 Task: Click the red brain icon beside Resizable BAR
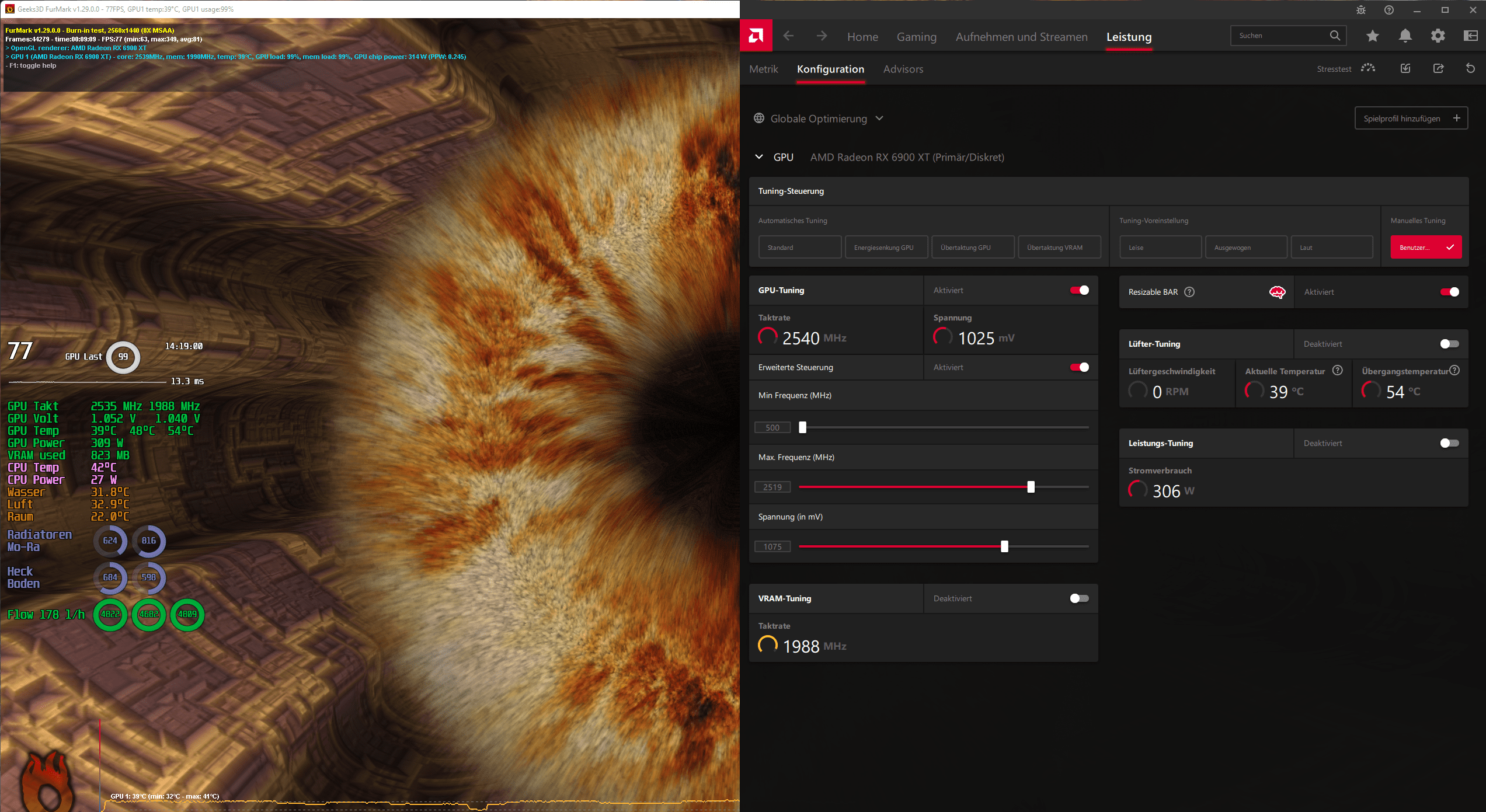[1277, 292]
